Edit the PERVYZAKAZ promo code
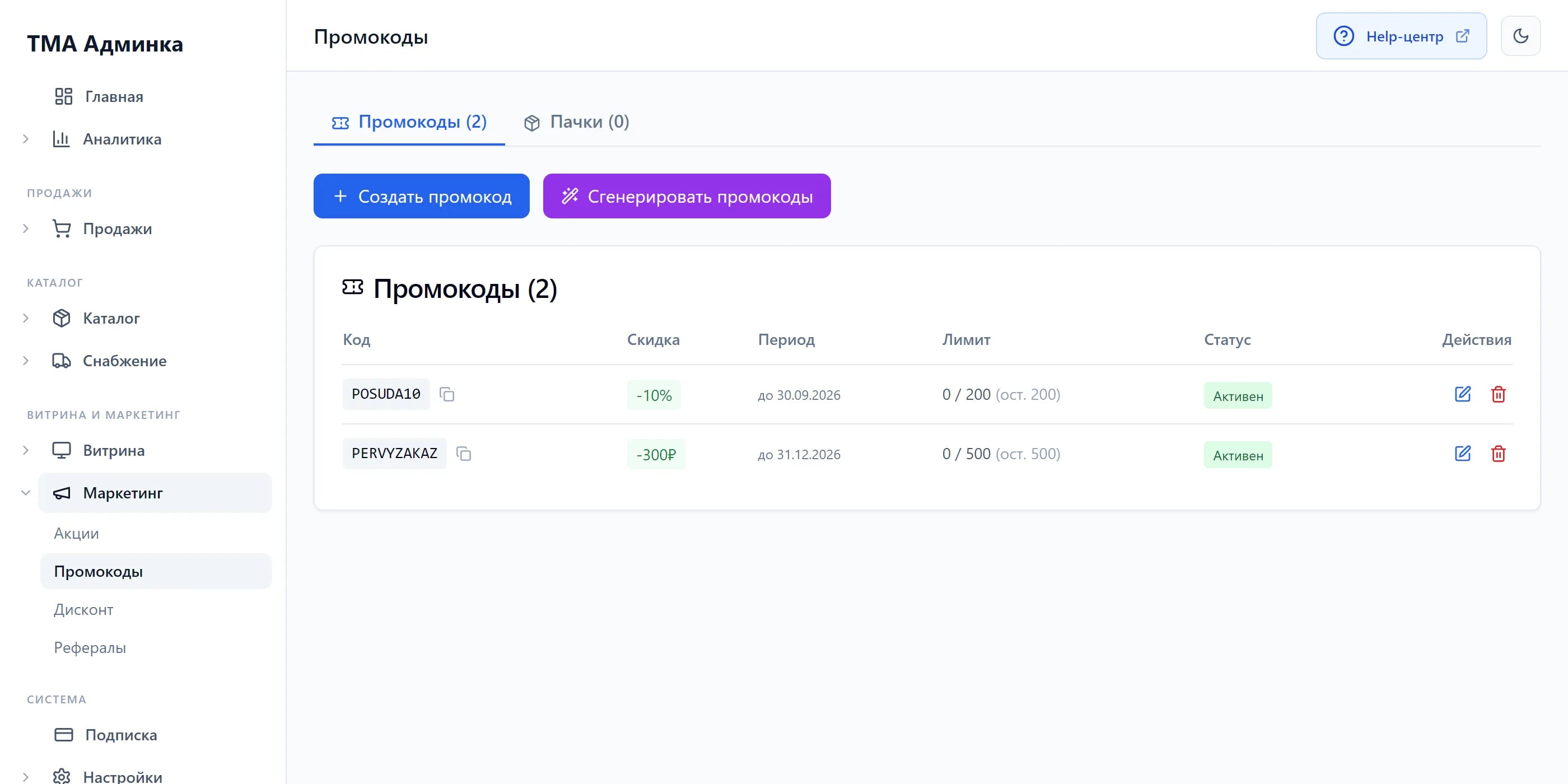Image resolution: width=1568 pixels, height=784 pixels. tap(1463, 454)
